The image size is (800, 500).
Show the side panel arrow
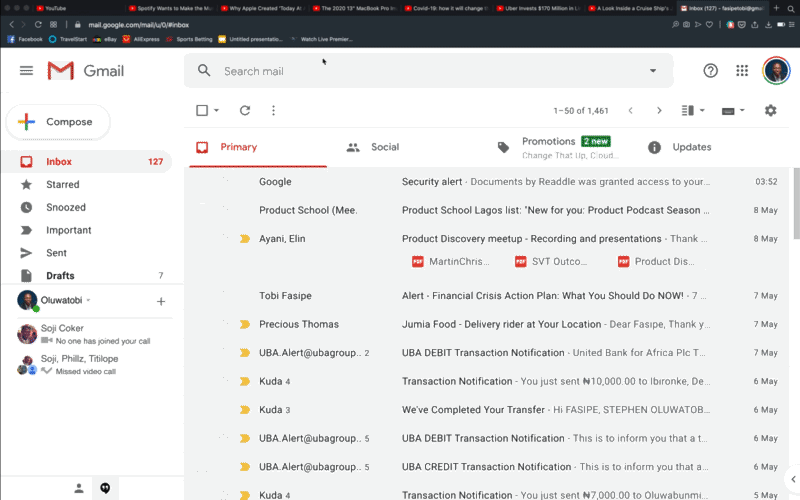[793, 479]
